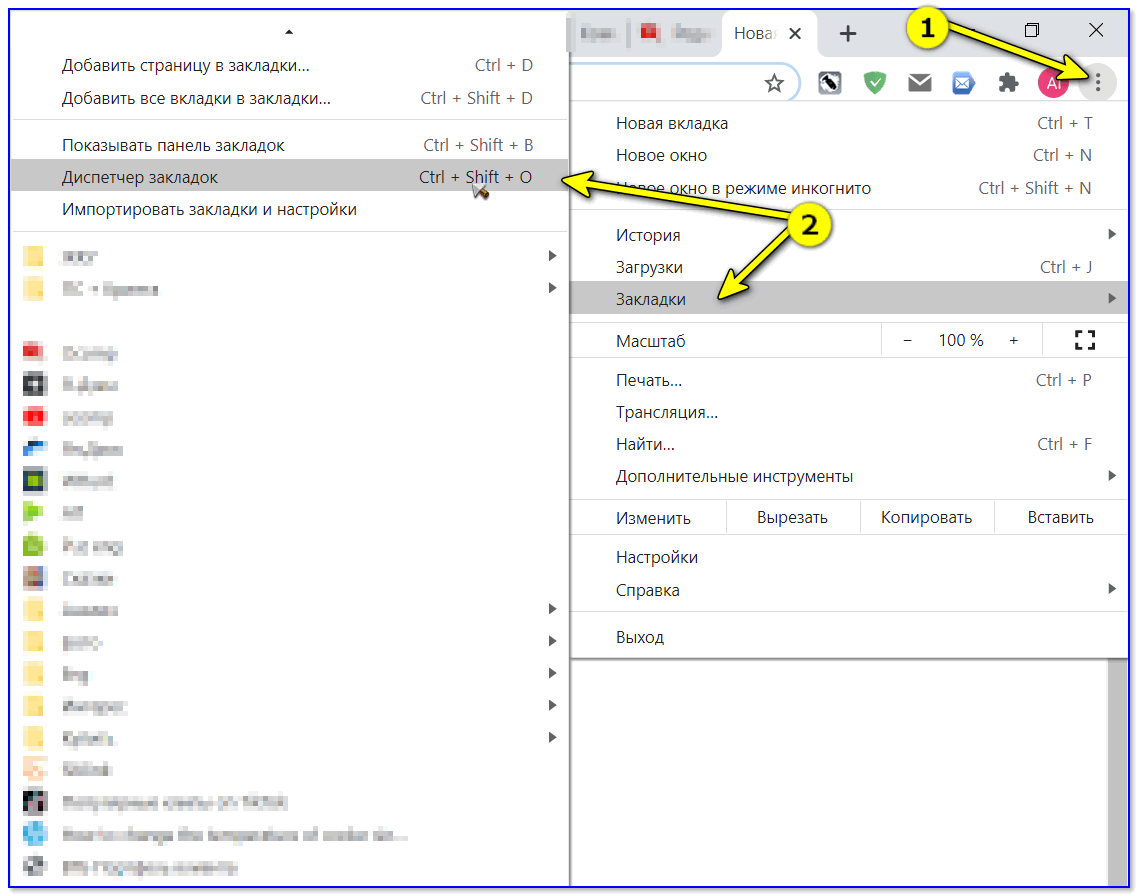
Task: Expand the 'История' submenu
Action: [x=849, y=235]
